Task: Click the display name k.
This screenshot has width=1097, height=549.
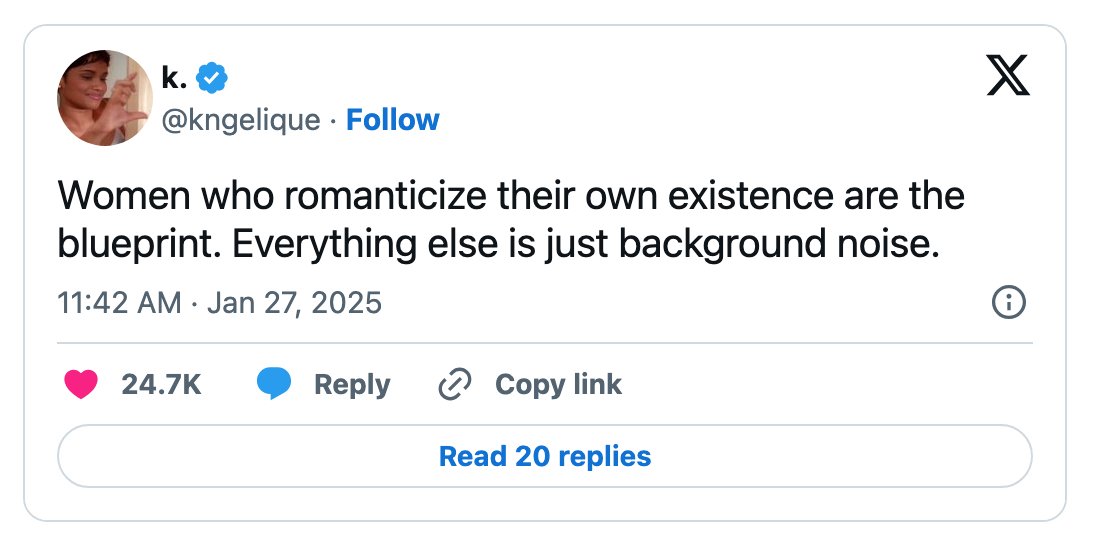Action: (174, 78)
